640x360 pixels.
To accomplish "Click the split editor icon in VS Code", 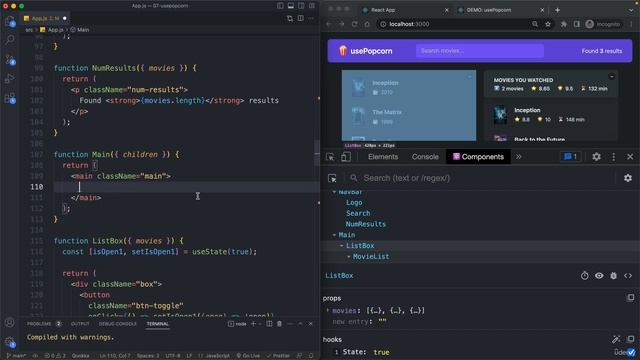I will tap(301, 18).
